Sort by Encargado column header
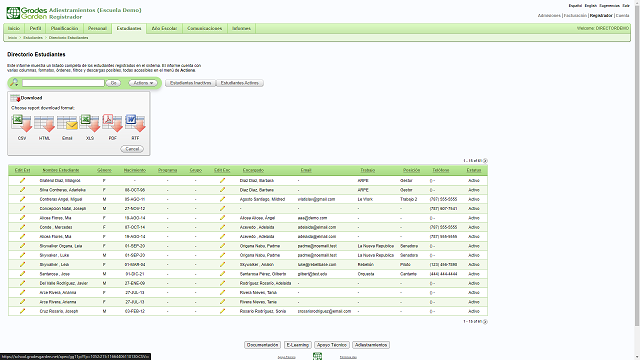640x360 pixels. (x=253, y=170)
